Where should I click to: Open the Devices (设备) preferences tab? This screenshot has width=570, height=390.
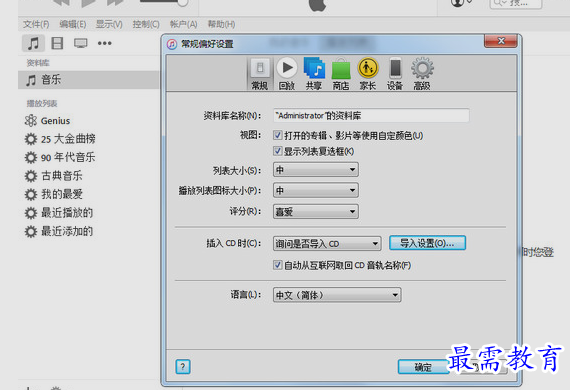coord(395,74)
